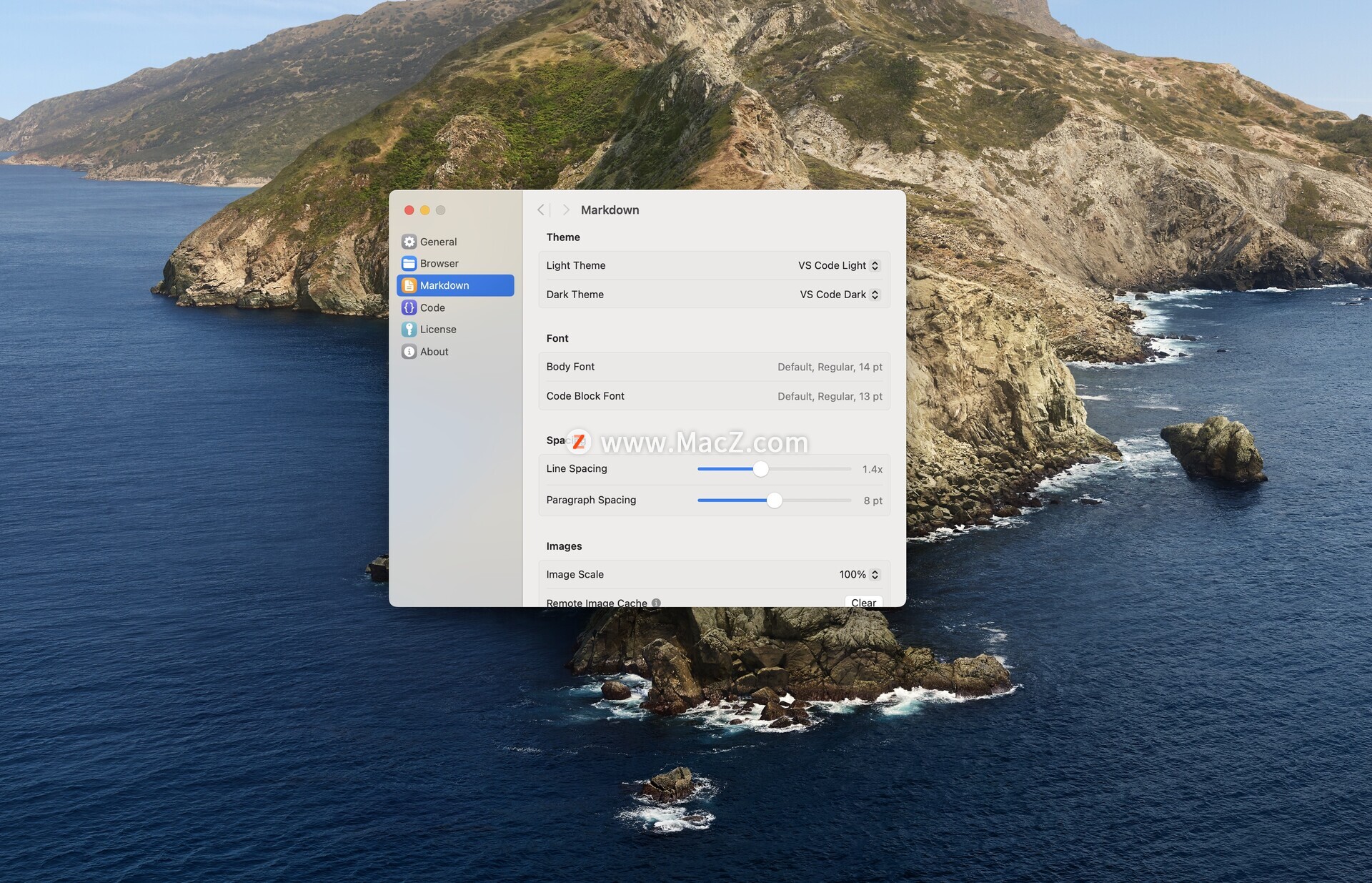This screenshot has width=1372, height=883.
Task: Click the Browser folder icon in sidebar
Action: click(409, 263)
